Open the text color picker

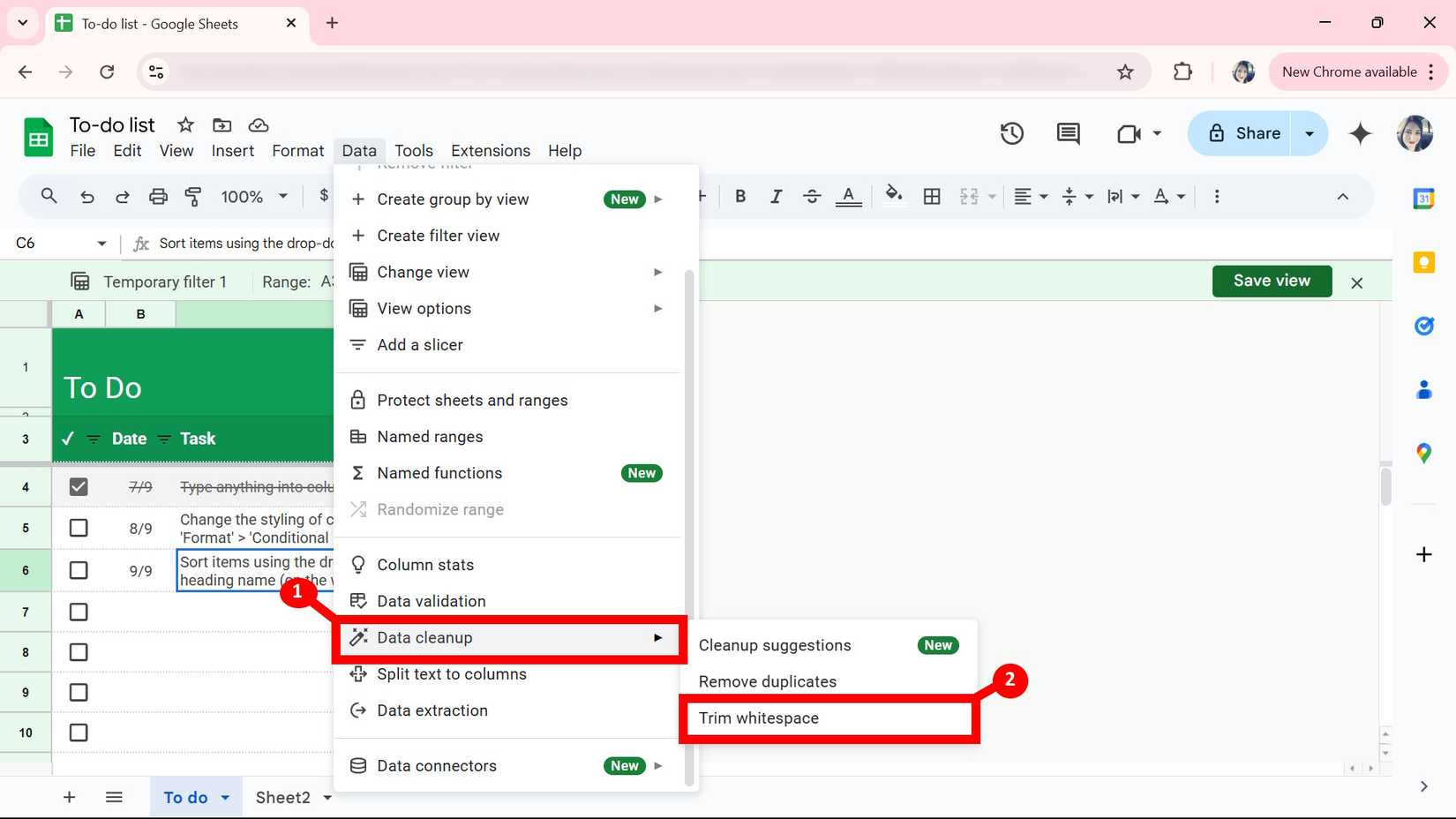coord(848,196)
